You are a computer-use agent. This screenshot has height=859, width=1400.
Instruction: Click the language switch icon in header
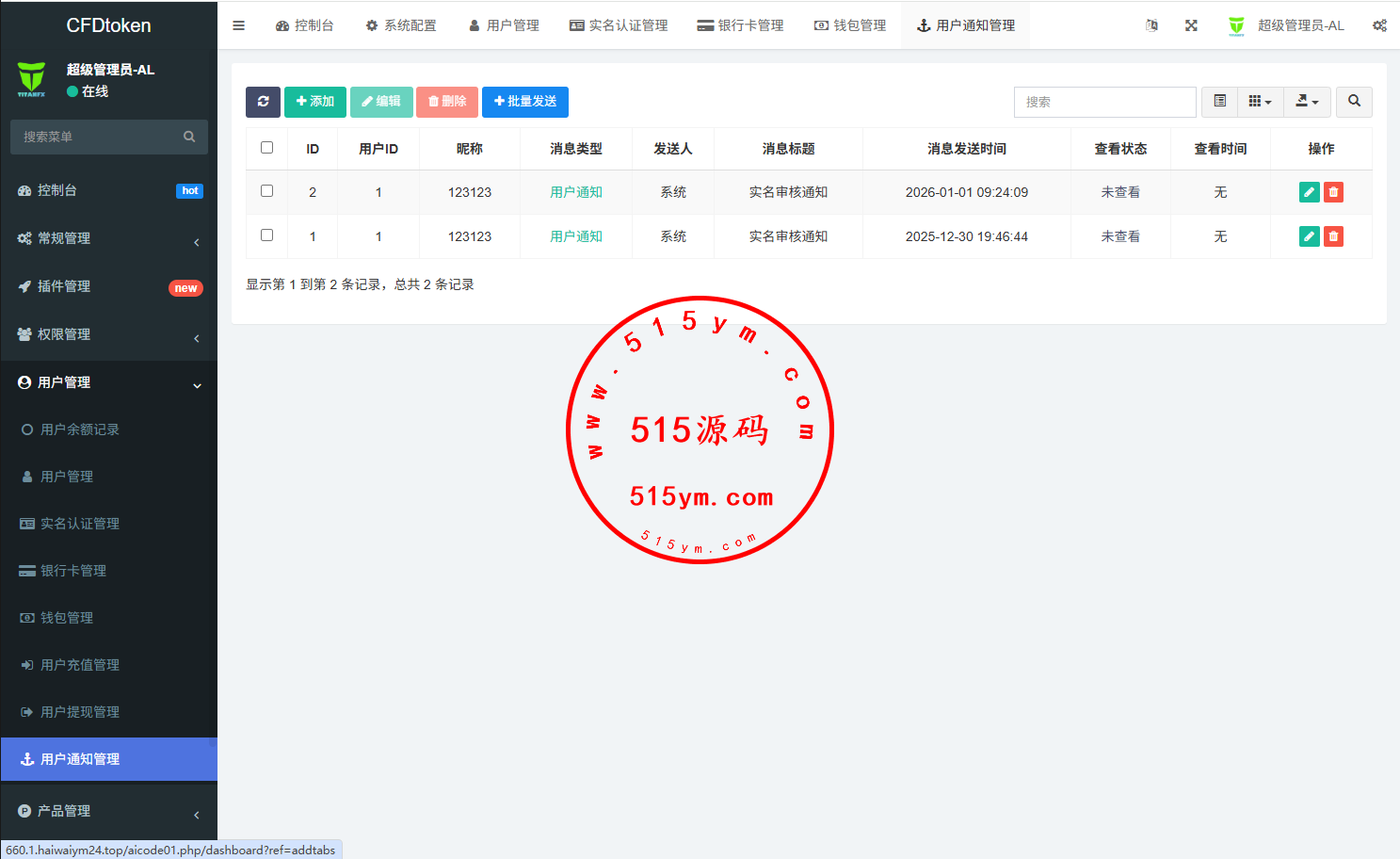[1151, 25]
